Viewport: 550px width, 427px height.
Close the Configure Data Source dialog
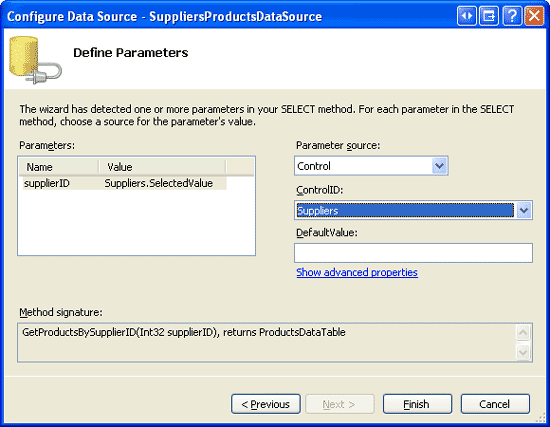point(534,16)
